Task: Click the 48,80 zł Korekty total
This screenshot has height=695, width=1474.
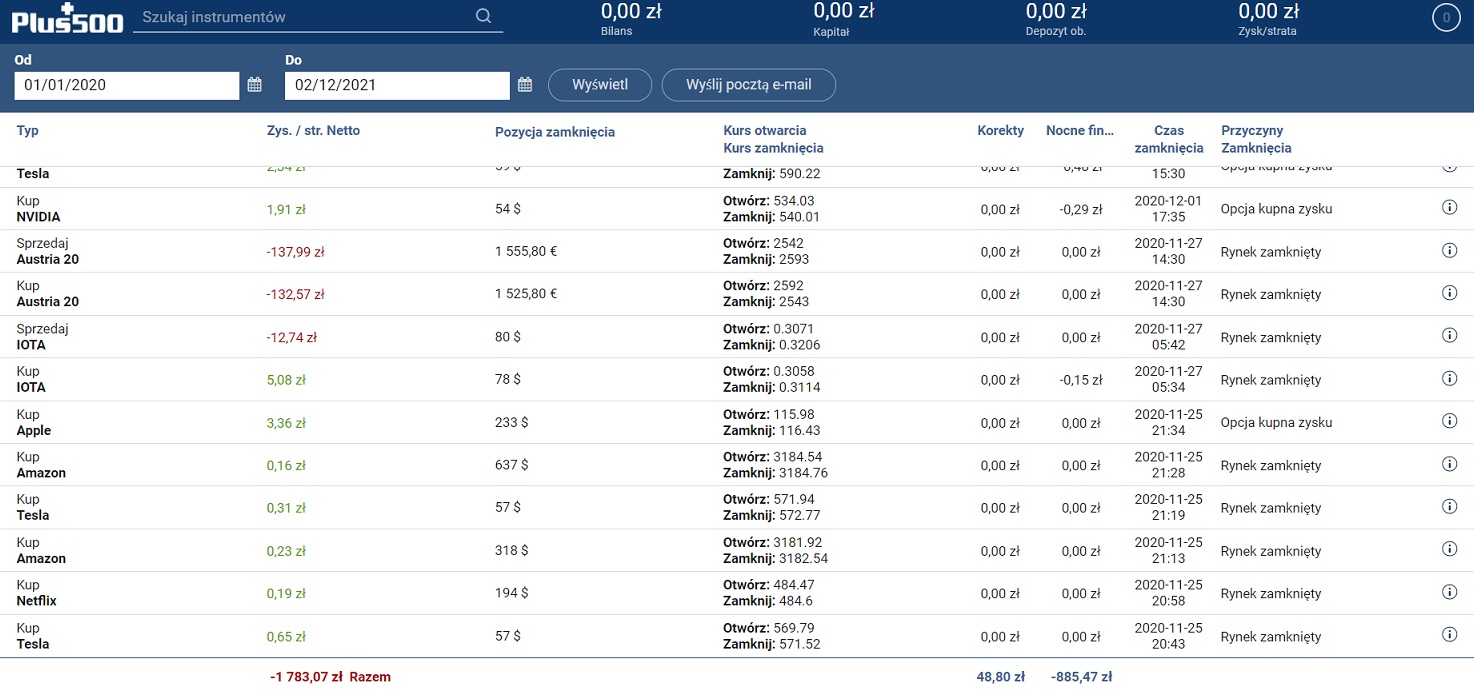Action: (1001, 677)
